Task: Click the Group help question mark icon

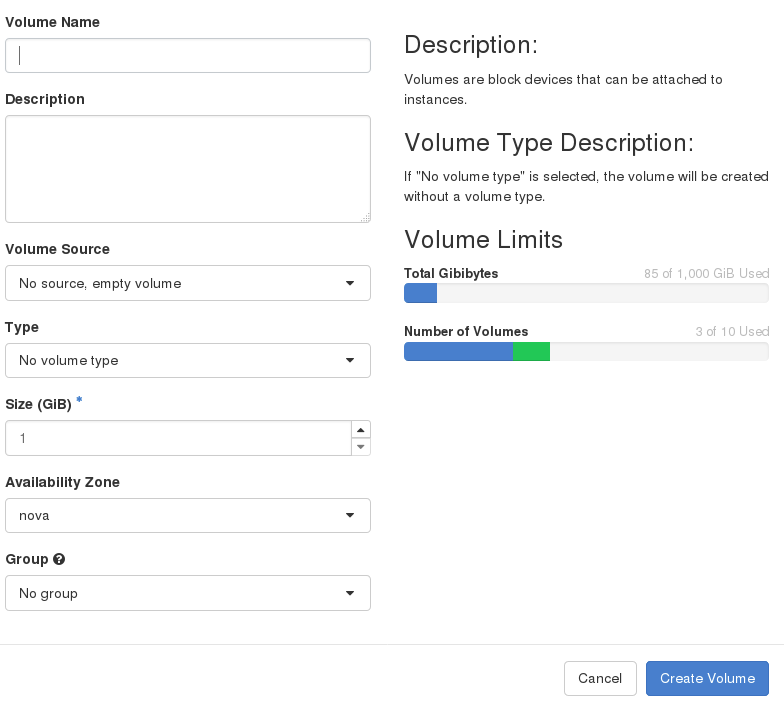Action: (59, 560)
